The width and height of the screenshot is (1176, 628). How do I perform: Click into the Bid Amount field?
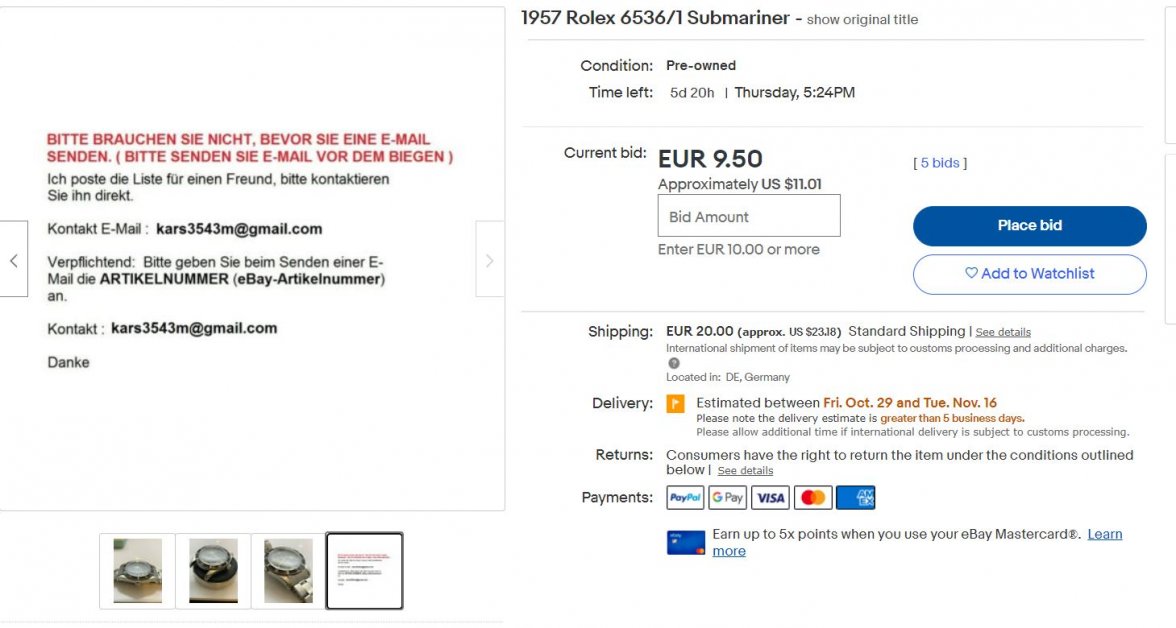(x=748, y=216)
